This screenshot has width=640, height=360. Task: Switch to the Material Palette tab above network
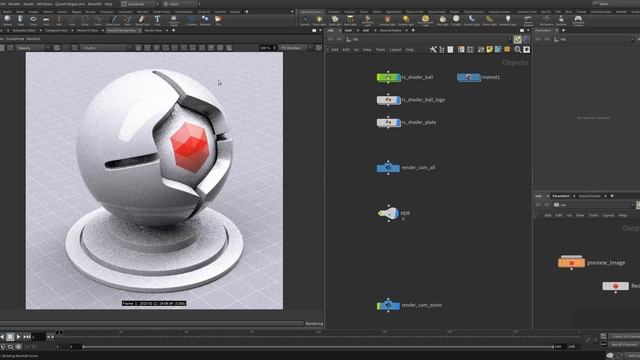pyautogui.click(x=390, y=30)
